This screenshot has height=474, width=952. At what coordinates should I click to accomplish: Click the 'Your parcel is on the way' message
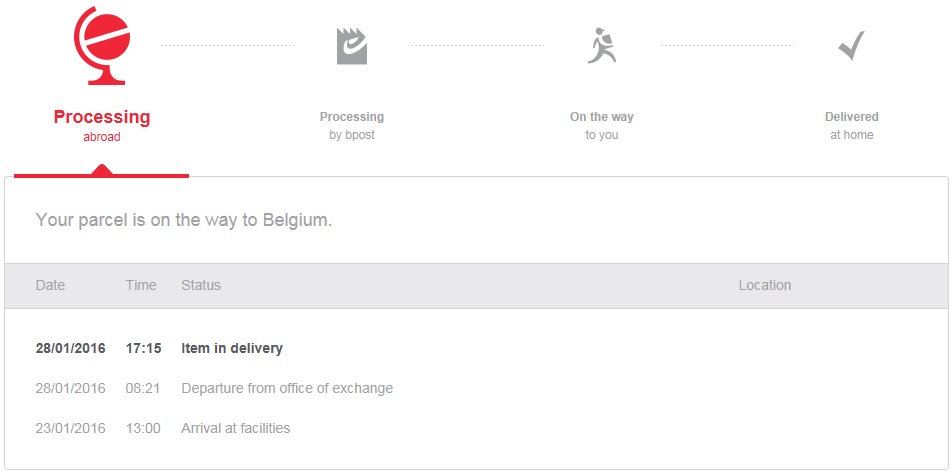tap(184, 220)
